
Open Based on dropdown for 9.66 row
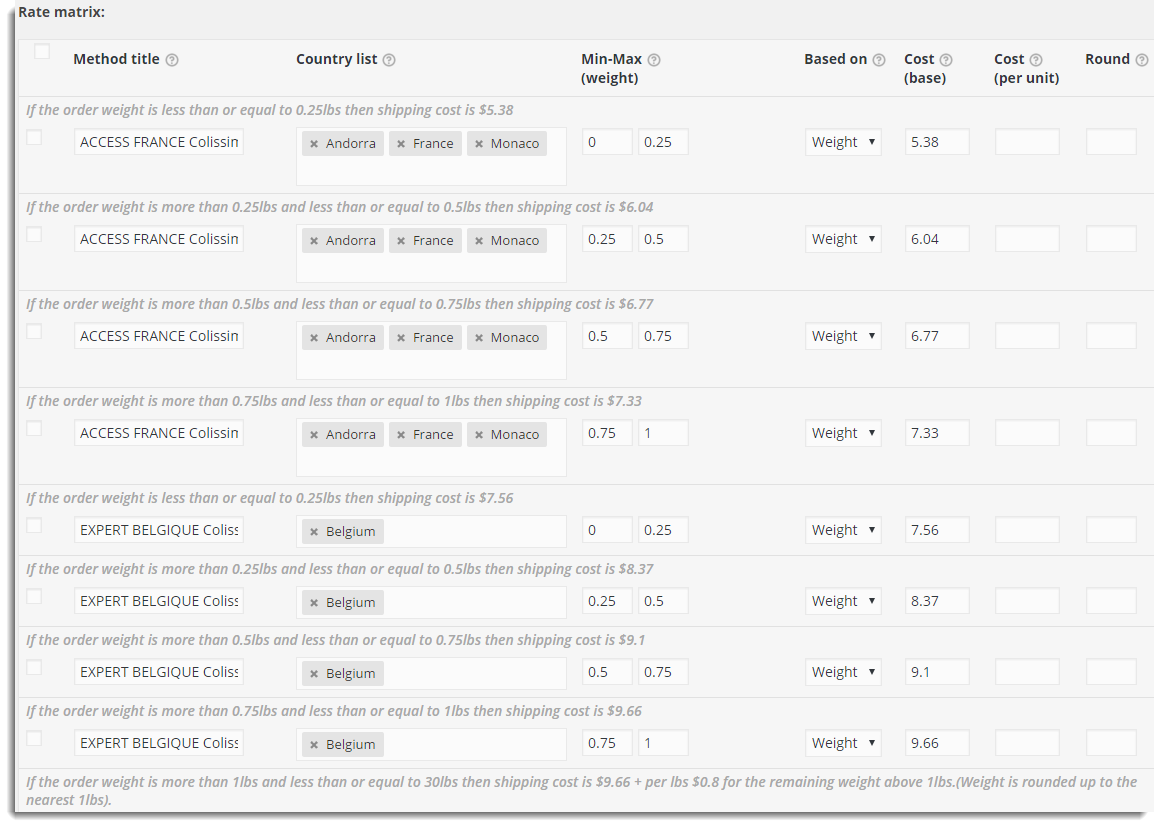pos(843,743)
